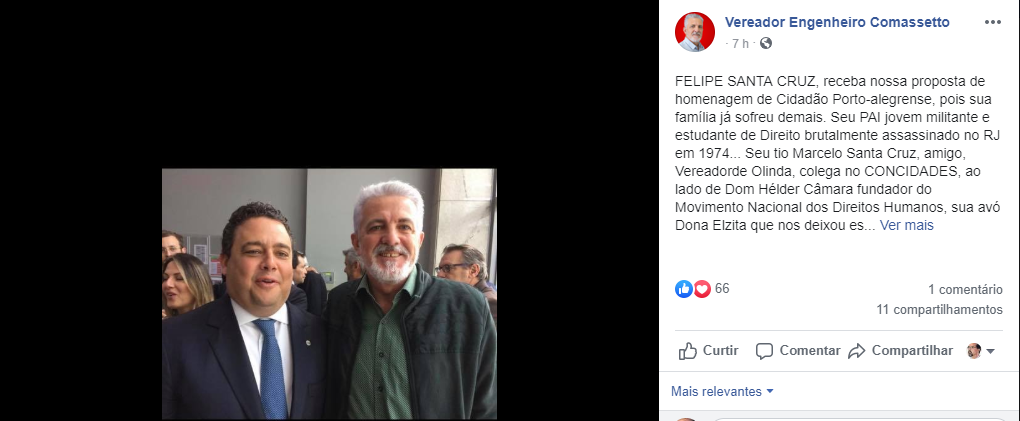Open the Mais relevantes sorting dropdown
Viewport: 1020px width, 421px height.
pyautogui.click(x=722, y=392)
